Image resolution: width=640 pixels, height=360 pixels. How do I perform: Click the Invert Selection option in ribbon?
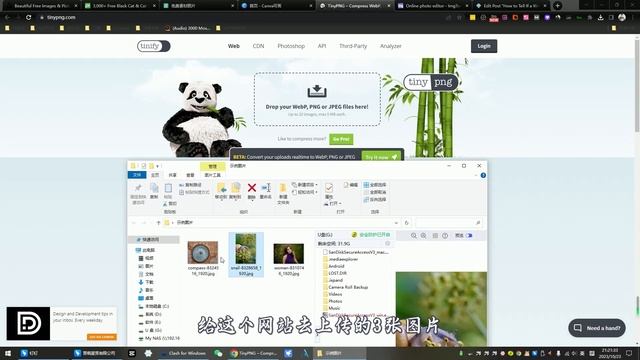pyautogui.click(x=375, y=200)
